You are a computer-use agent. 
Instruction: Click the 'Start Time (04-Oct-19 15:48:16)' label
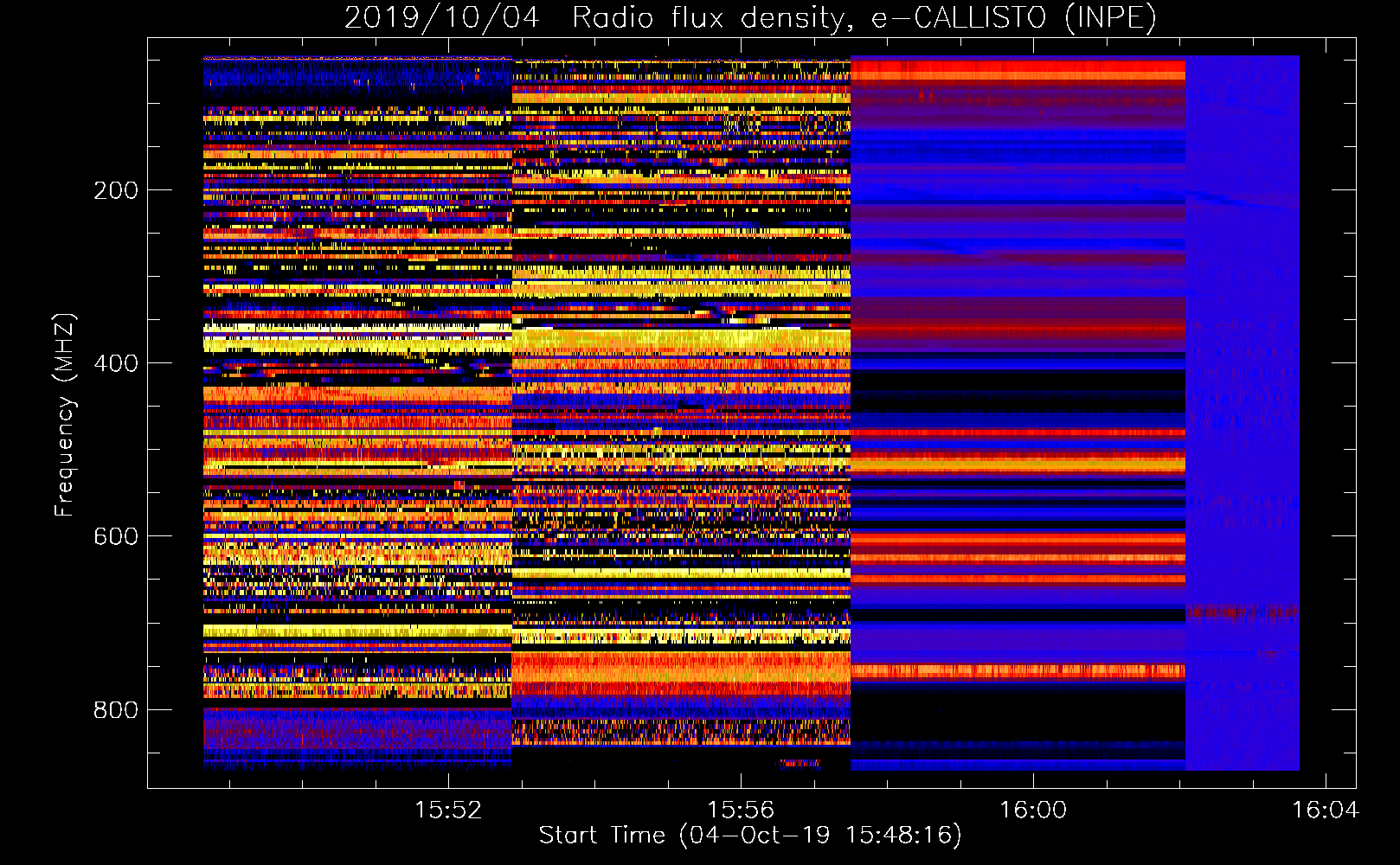[750, 836]
